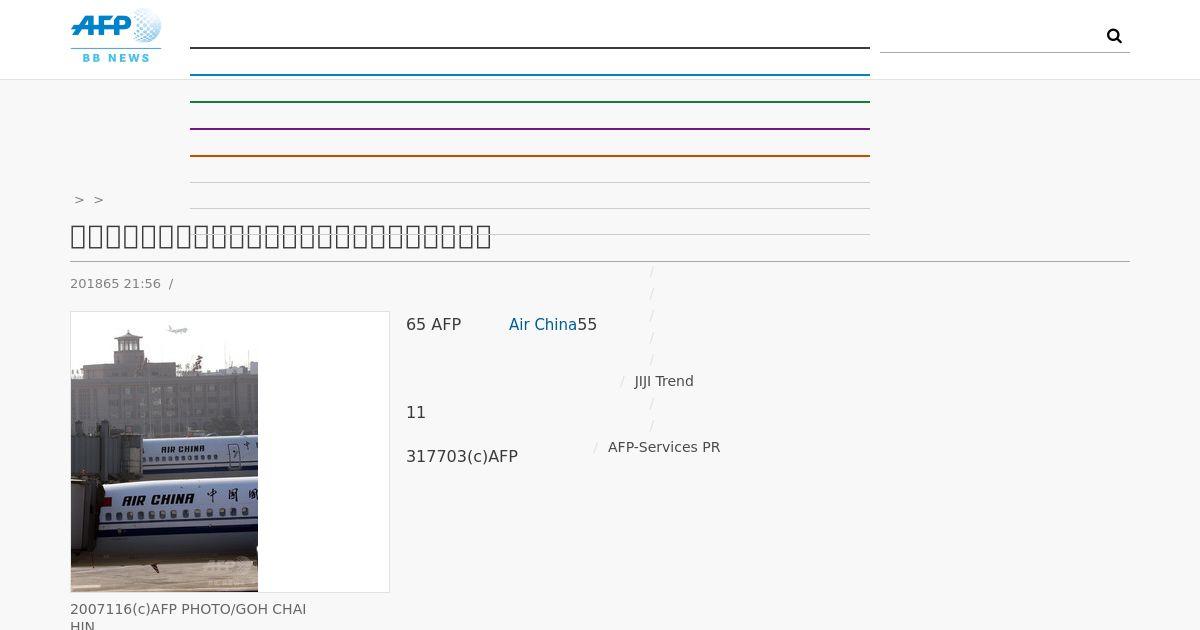The width and height of the screenshot is (1200, 630).
Task: Click the date text 201865 21:56
Action: (115, 284)
